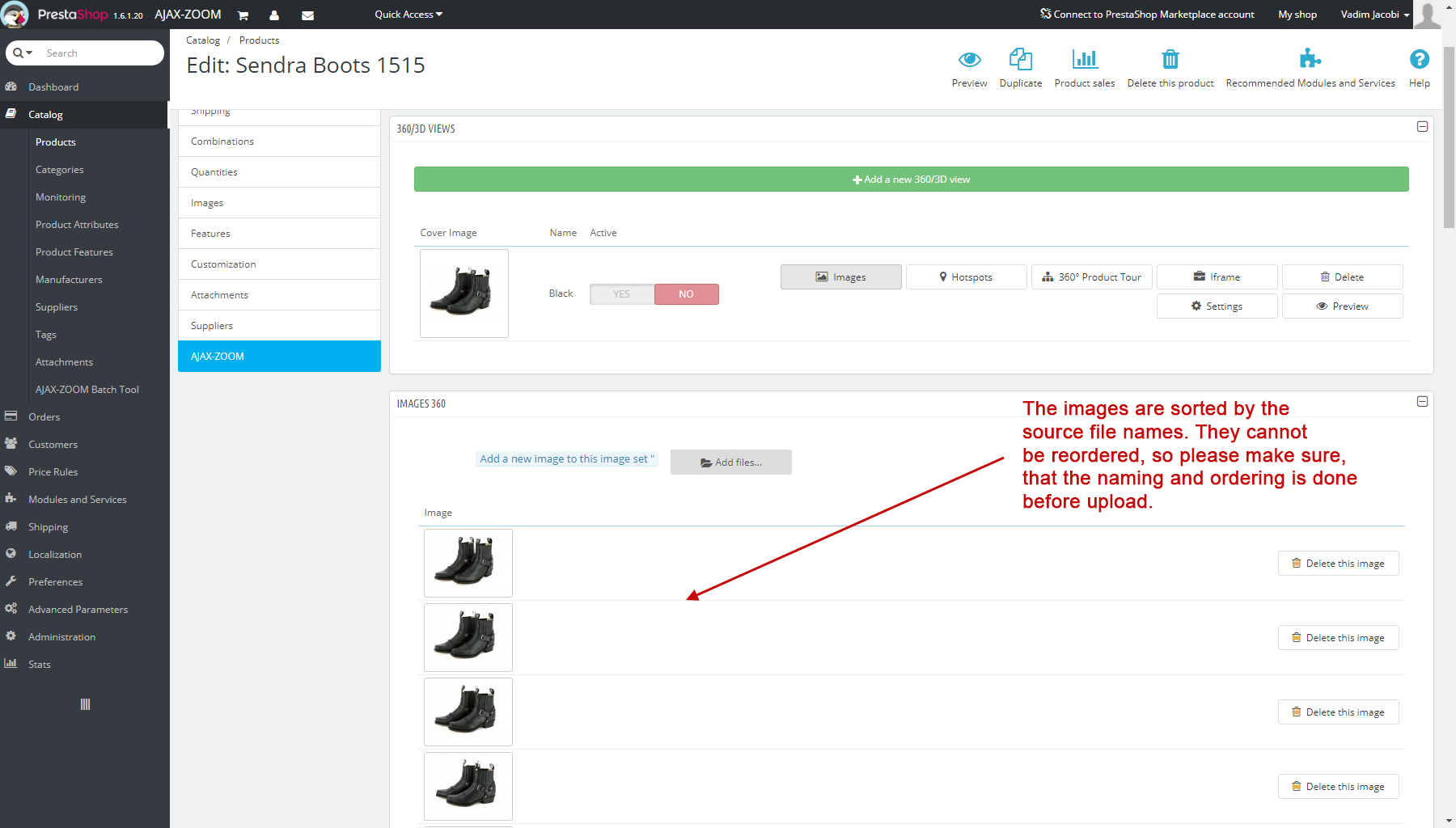The image size is (1456, 828).
Task: Open the Quick Access dropdown
Action: 408,15
